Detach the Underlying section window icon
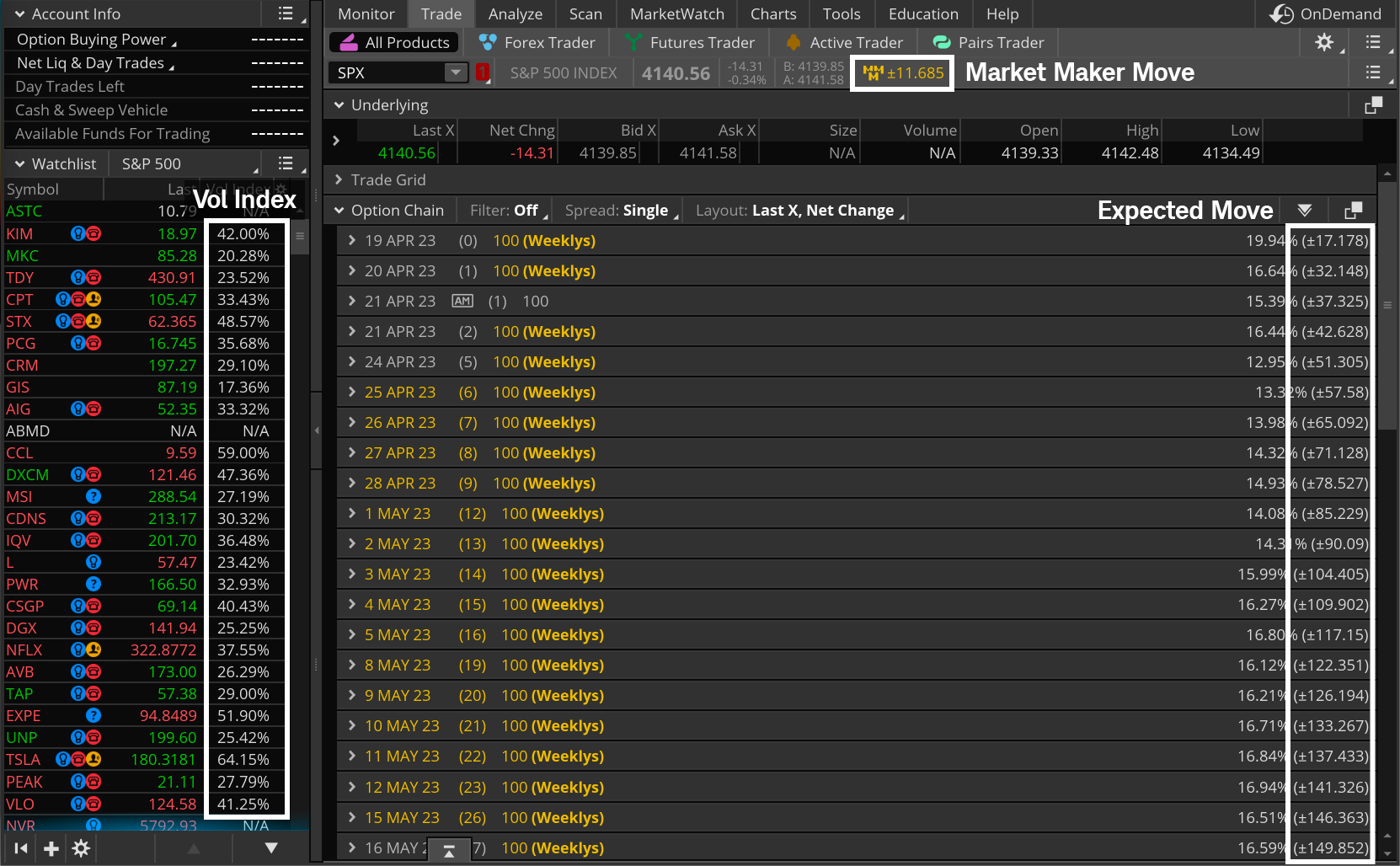This screenshot has height=866, width=1400. click(x=1373, y=105)
